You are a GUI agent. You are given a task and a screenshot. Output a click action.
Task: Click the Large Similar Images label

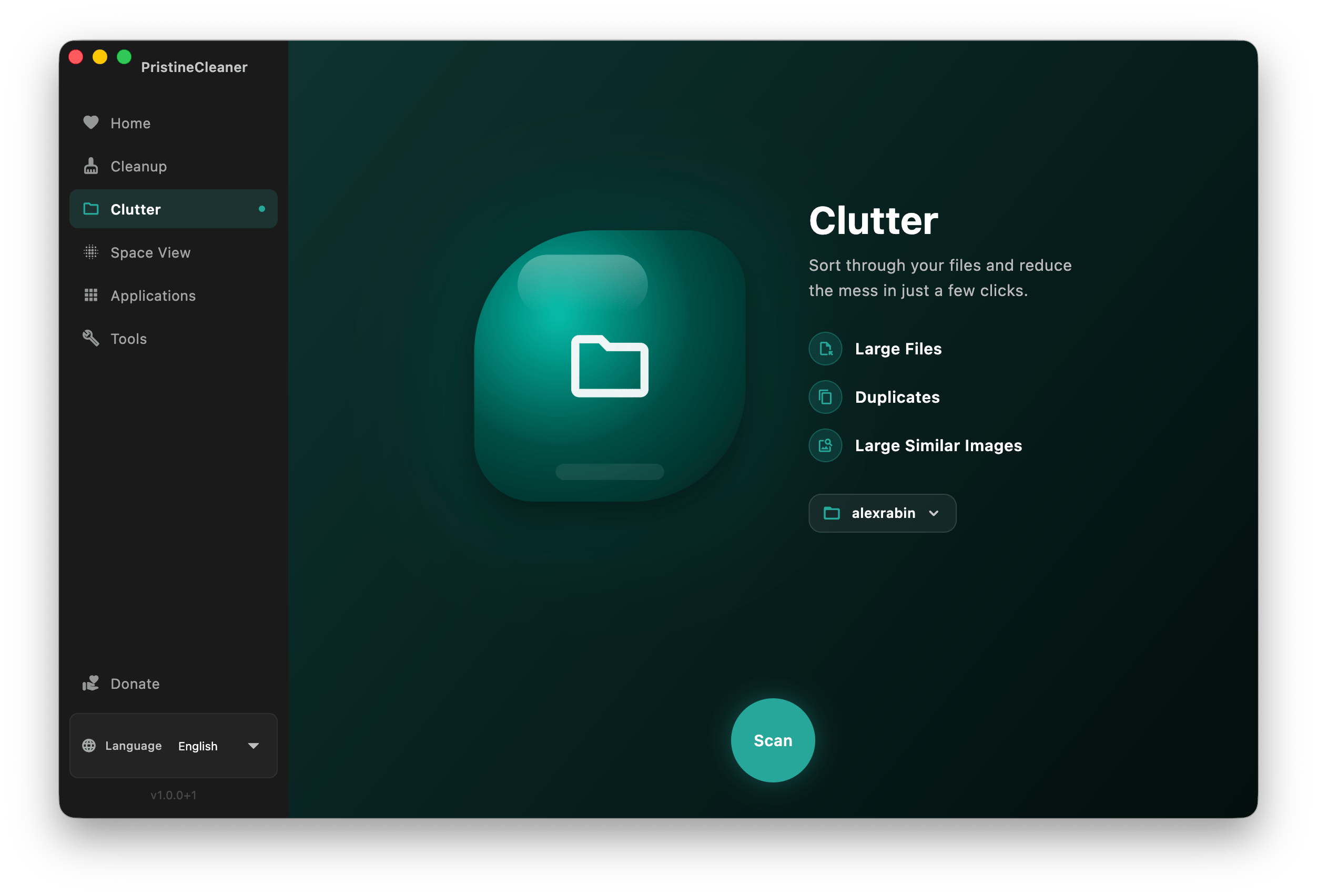[x=938, y=446]
